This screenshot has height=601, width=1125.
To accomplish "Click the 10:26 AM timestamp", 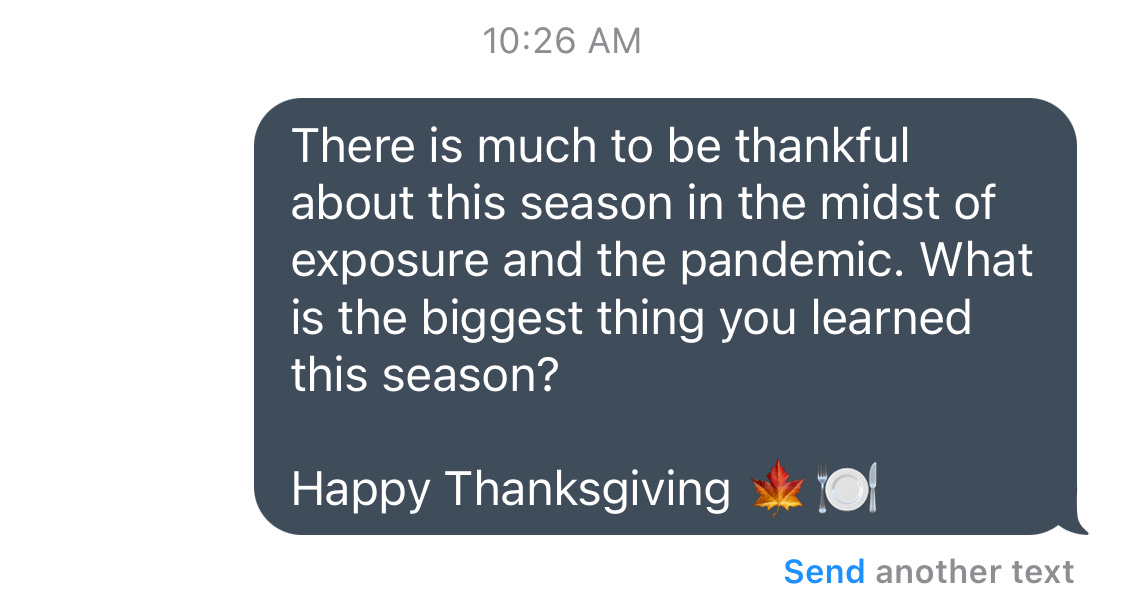I will point(562,41).
